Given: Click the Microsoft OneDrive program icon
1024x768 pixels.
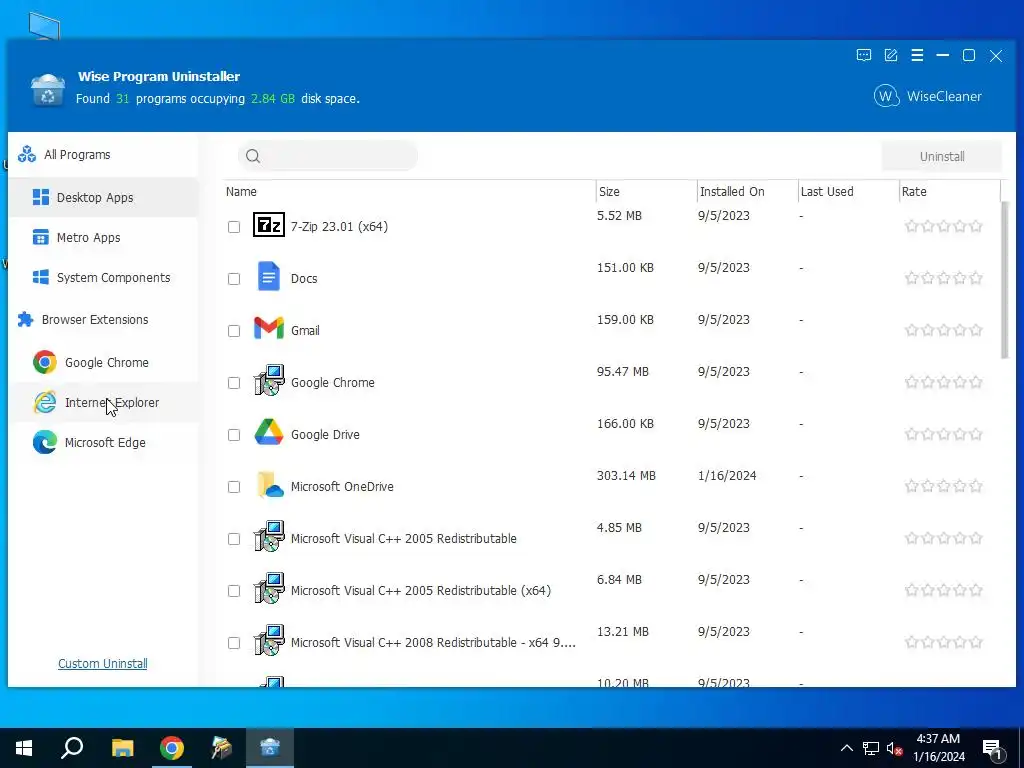Looking at the screenshot, I should click(x=269, y=485).
